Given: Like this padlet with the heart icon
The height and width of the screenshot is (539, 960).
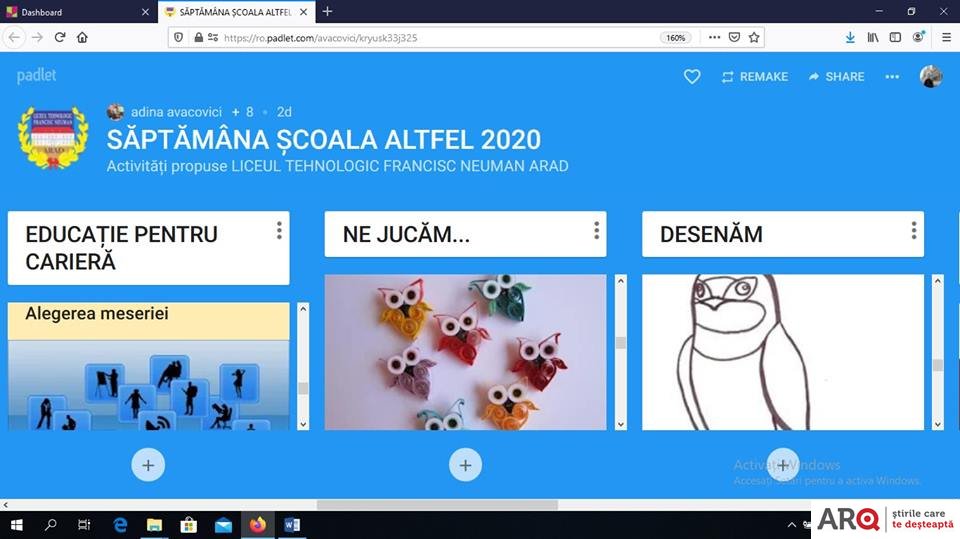Looking at the screenshot, I should (692, 77).
